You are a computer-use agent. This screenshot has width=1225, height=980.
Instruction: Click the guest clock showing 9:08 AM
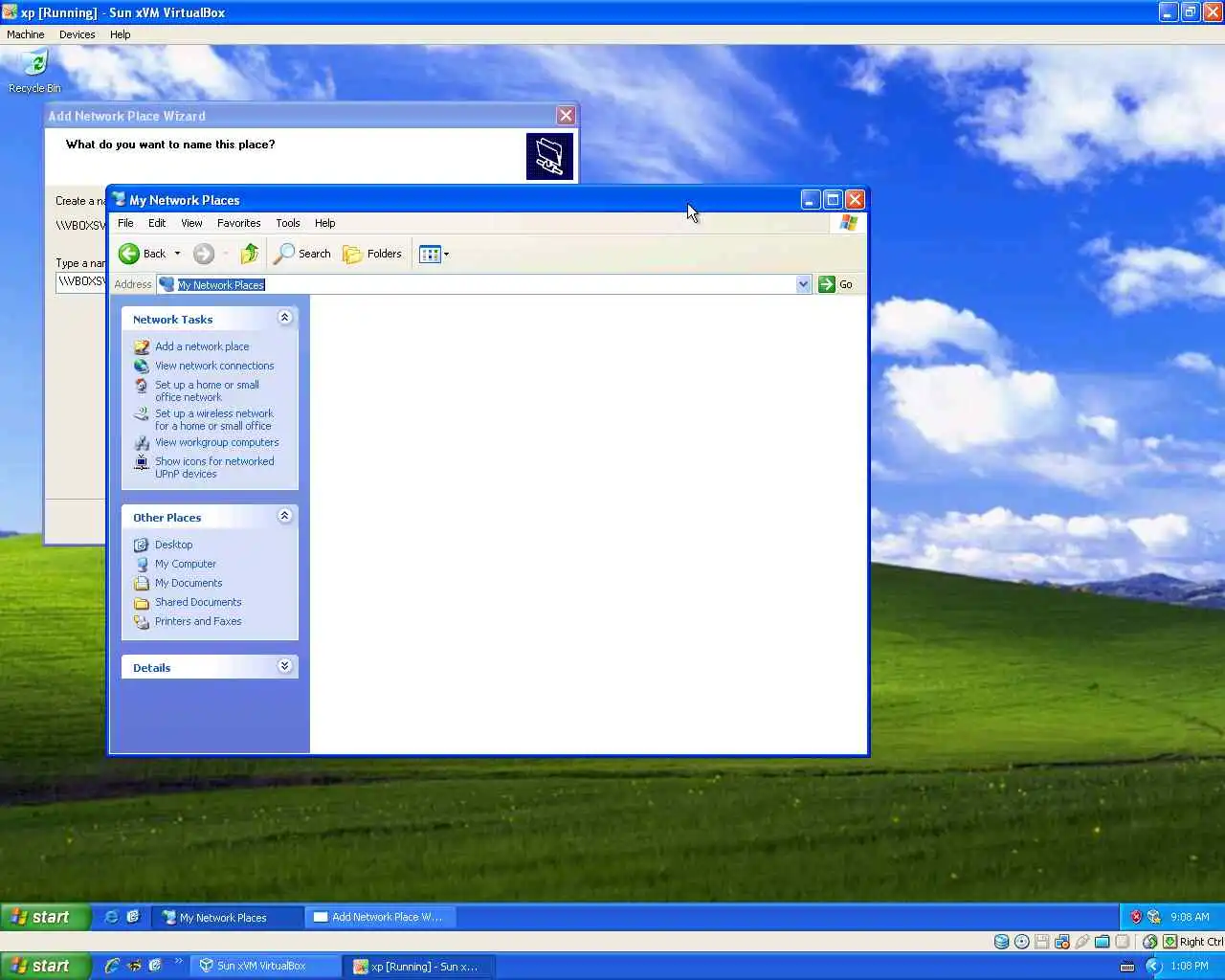point(1190,917)
